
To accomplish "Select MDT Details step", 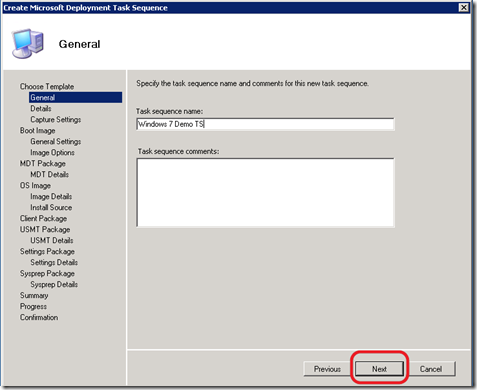I will 49,174.
